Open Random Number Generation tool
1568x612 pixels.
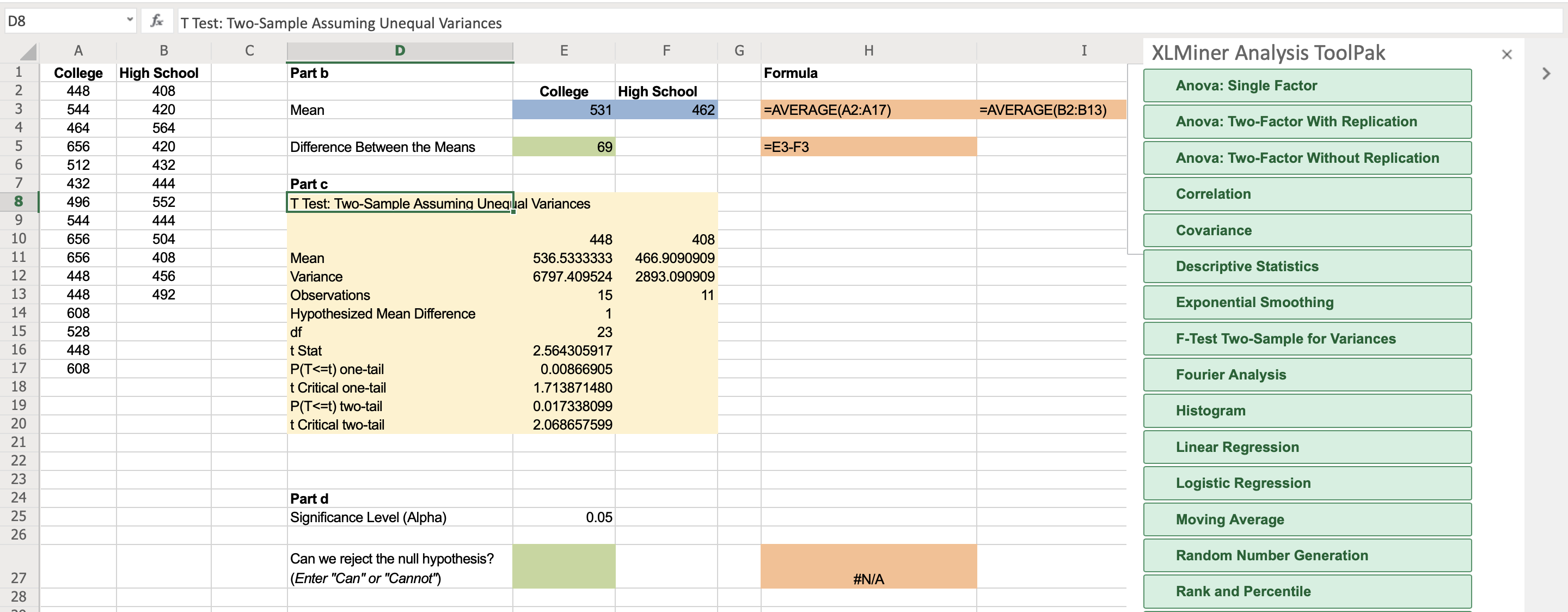click(1307, 556)
